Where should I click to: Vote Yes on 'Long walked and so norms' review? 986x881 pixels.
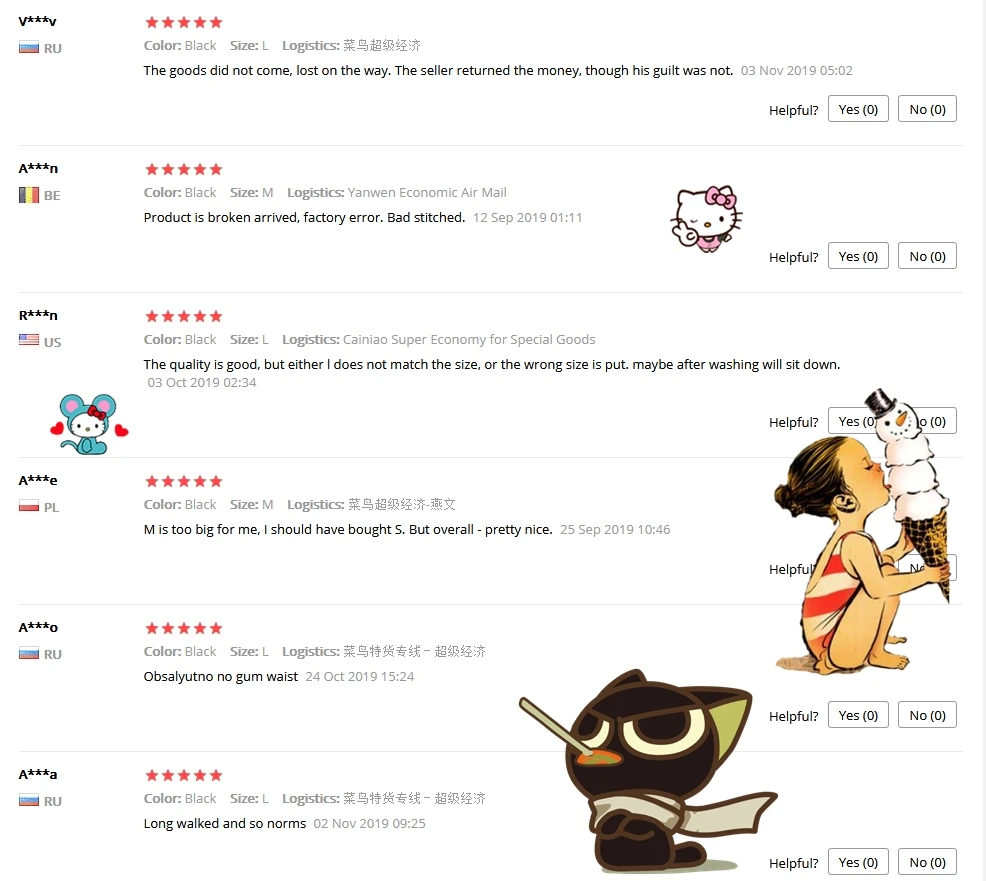(858, 862)
